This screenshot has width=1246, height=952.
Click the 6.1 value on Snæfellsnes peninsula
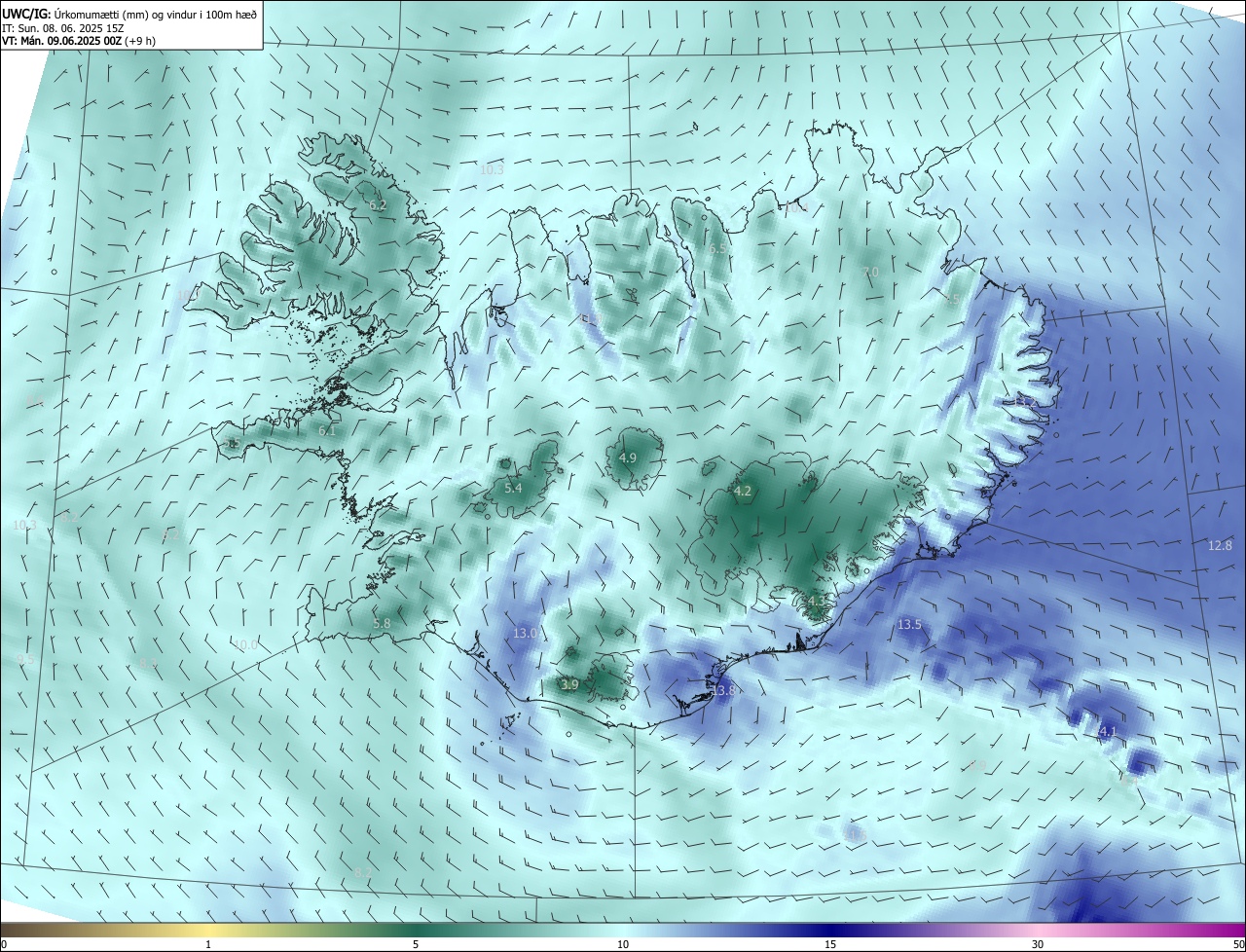327,431
